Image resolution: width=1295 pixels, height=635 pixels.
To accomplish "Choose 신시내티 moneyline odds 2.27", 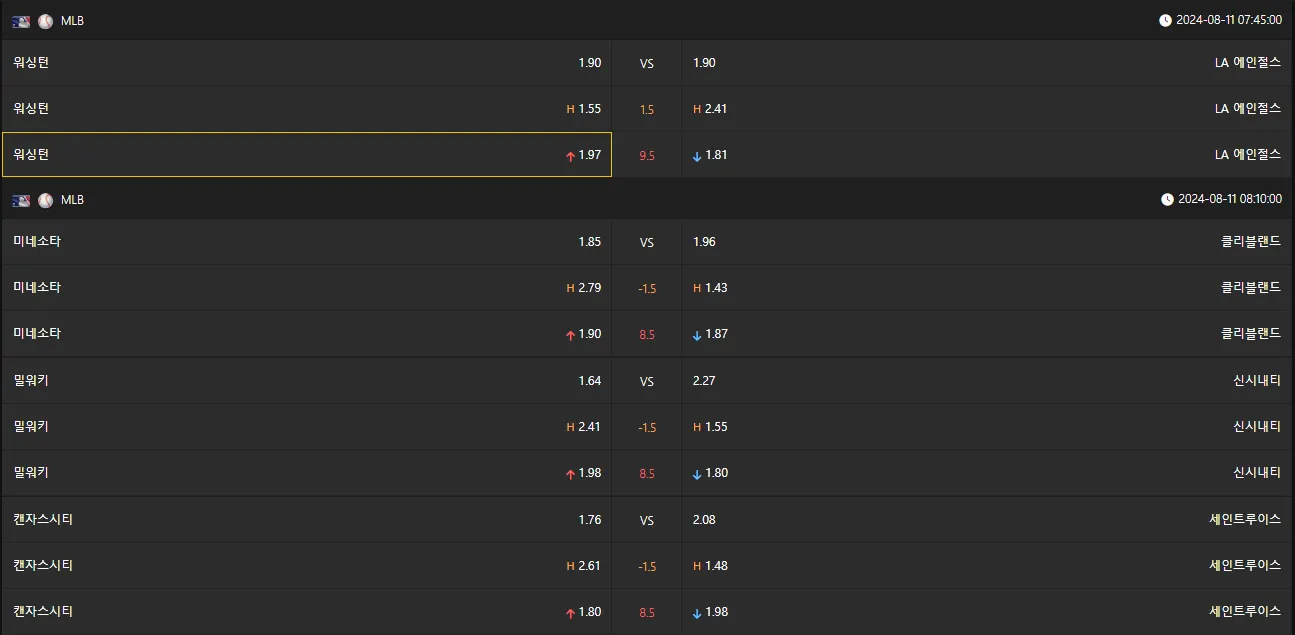I will pyautogui.click(x=987, y=381).
